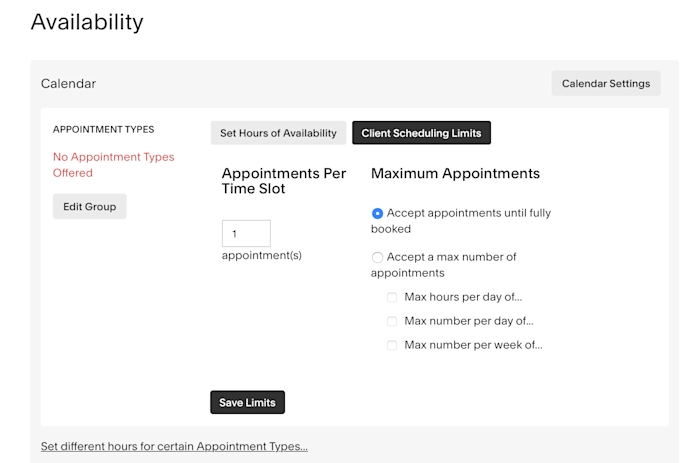Enable the Max hours per day checkbox

coord(392,297)
